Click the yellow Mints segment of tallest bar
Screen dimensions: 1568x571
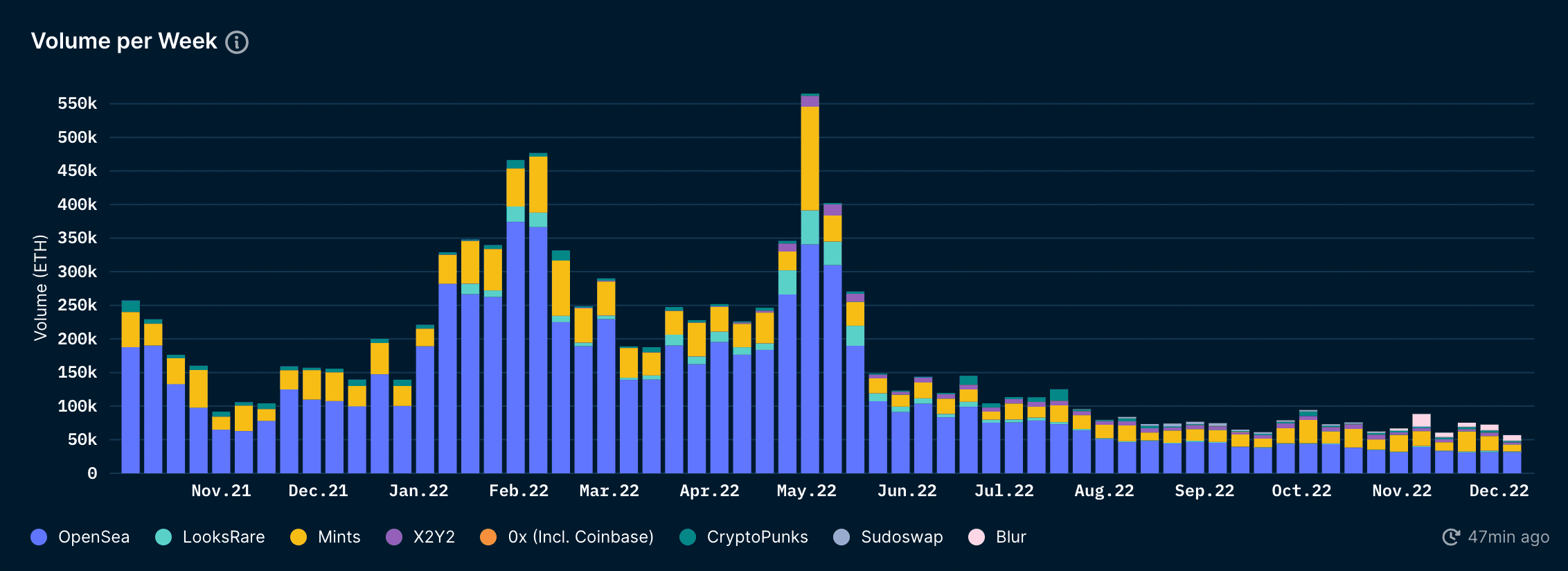click(810, 158)
